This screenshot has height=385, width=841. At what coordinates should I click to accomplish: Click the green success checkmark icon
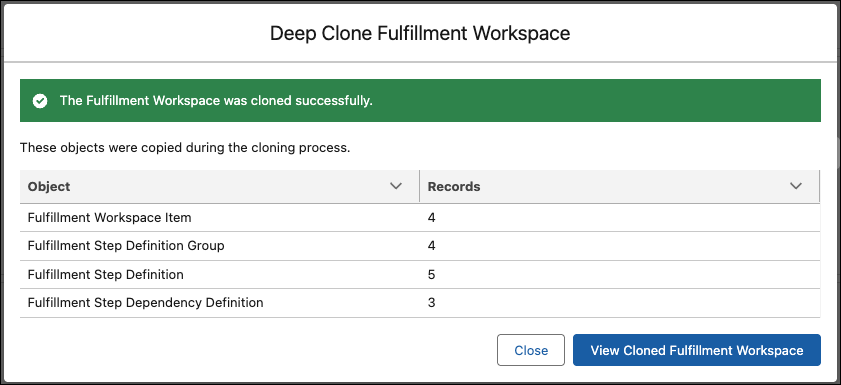[x=40, y=101]
